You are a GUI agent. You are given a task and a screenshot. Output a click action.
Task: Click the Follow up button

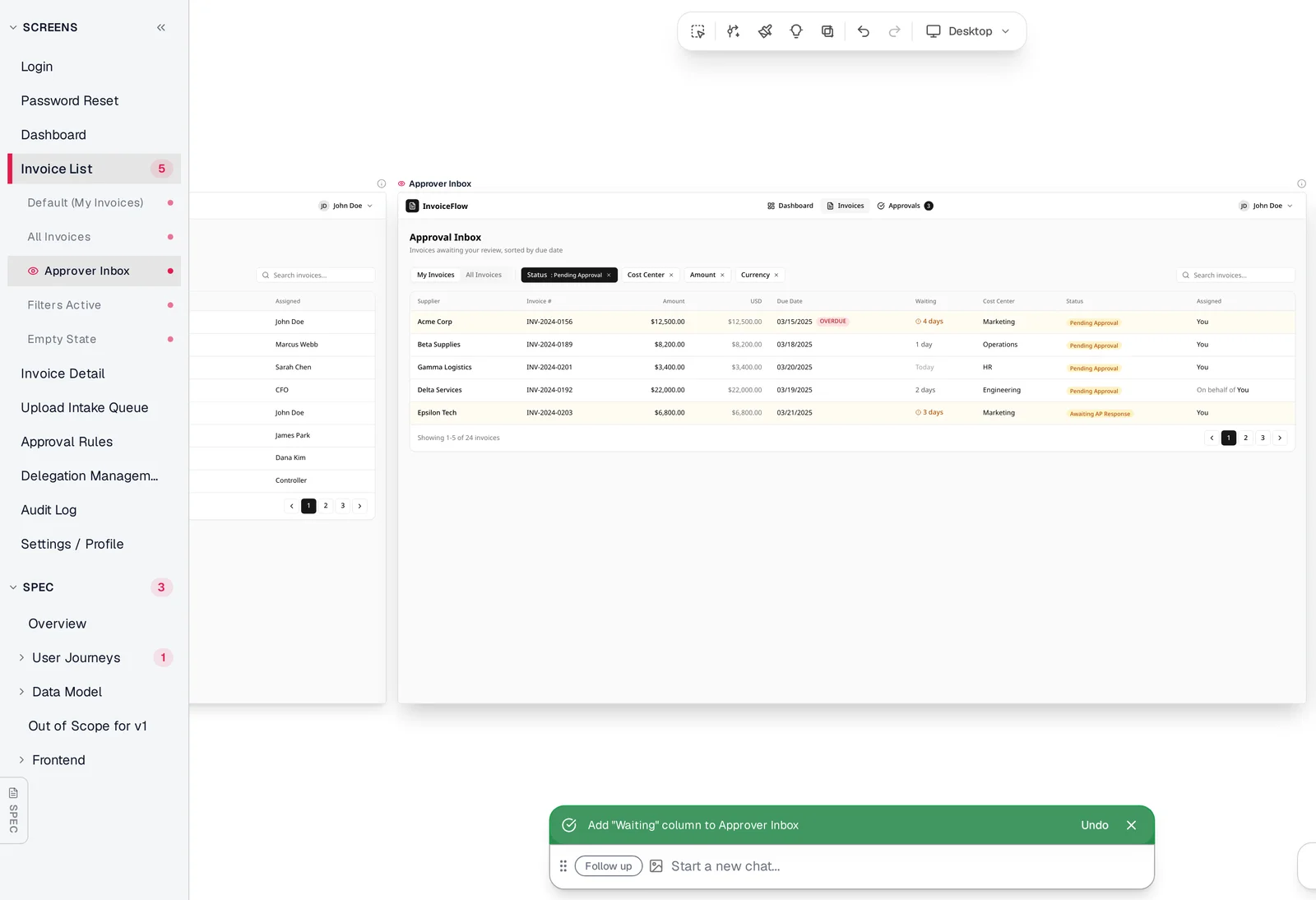[x=609, y=866]
